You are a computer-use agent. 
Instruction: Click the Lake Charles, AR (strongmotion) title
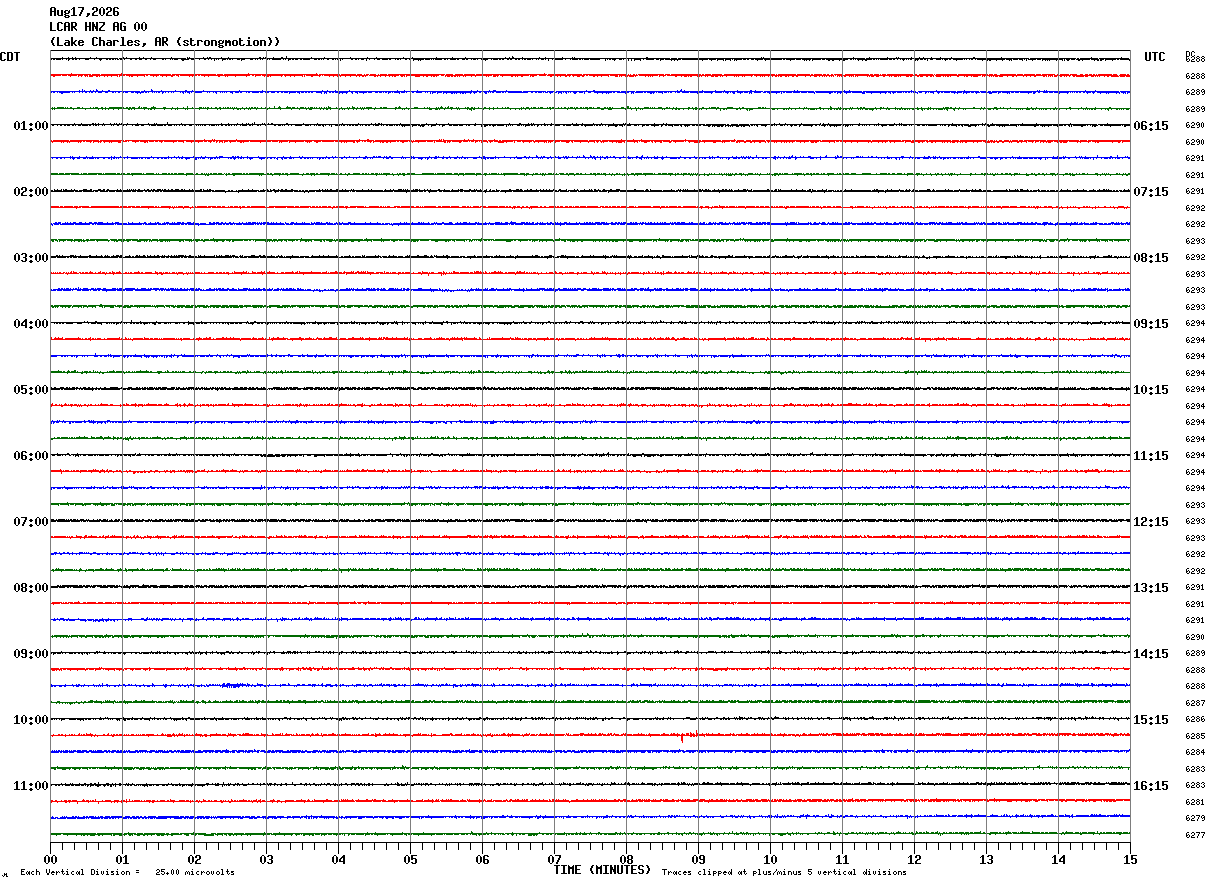[x=165, y=42]
